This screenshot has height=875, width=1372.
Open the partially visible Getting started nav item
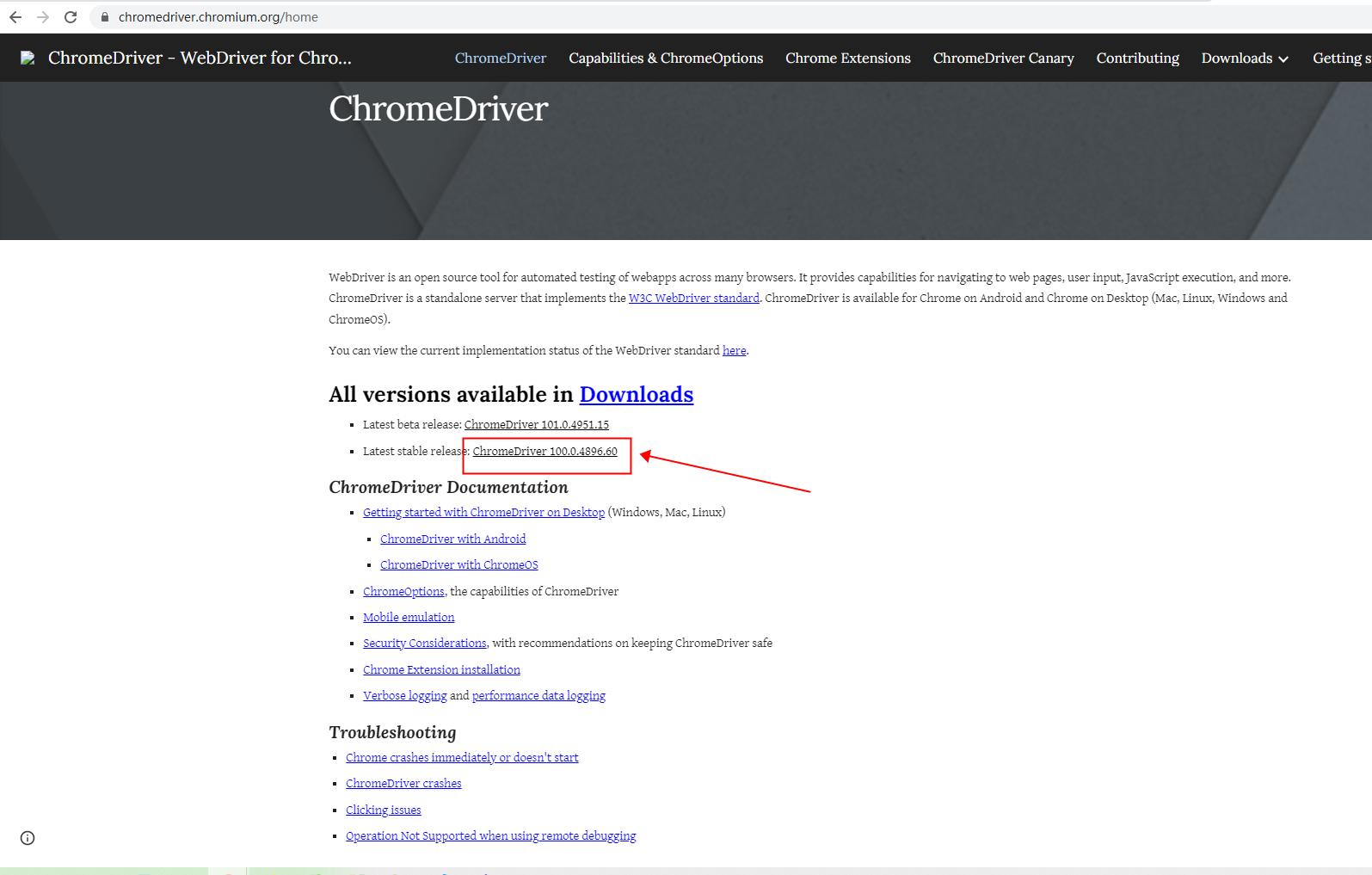[x=1342, y=58]
